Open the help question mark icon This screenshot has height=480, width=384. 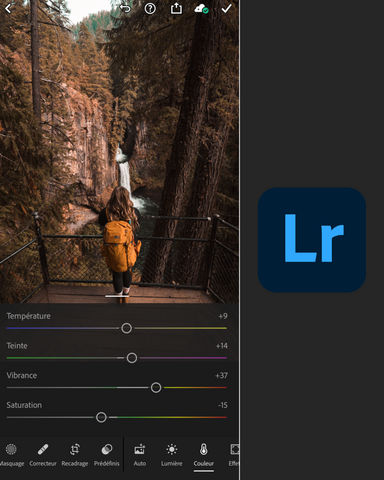[x=150, y=8]
